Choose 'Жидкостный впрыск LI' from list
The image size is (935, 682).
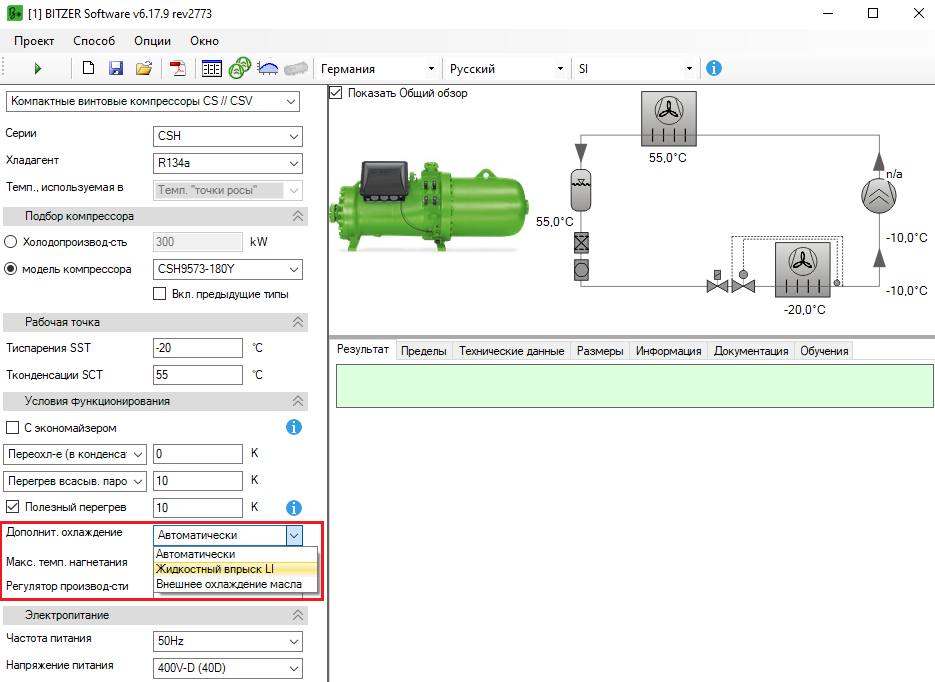click(x=214, y=569)
